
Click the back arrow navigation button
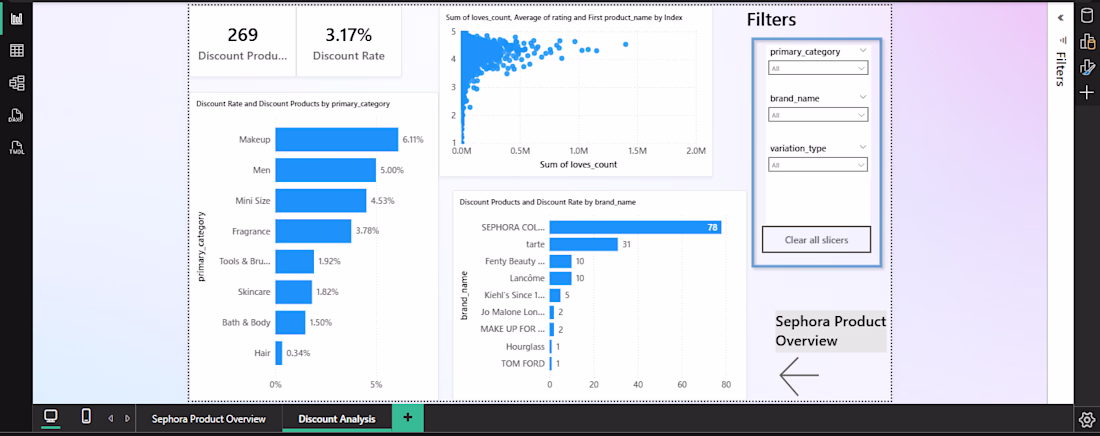pos(799,376)
